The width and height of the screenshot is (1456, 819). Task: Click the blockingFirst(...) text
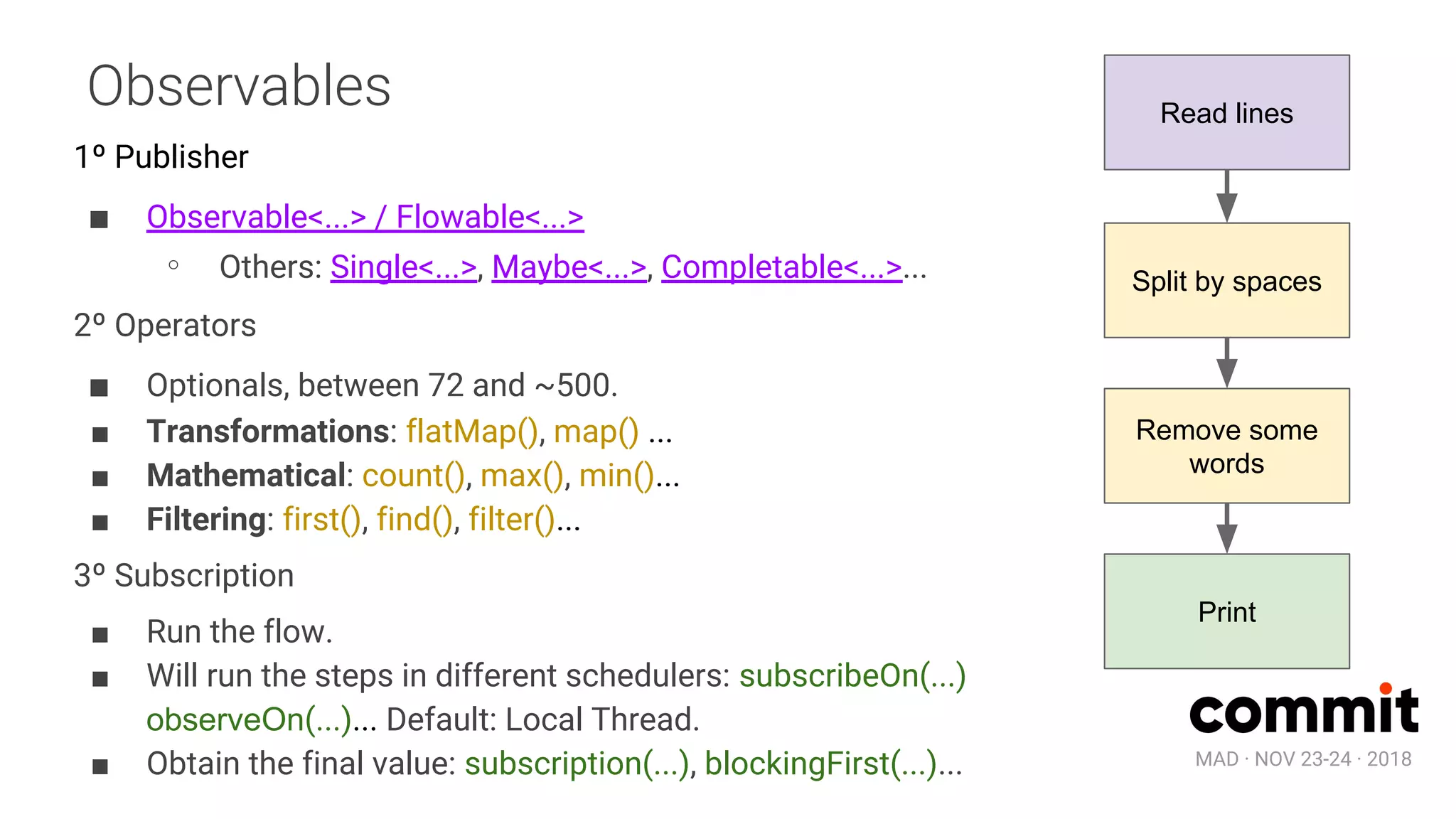point(820,764)
